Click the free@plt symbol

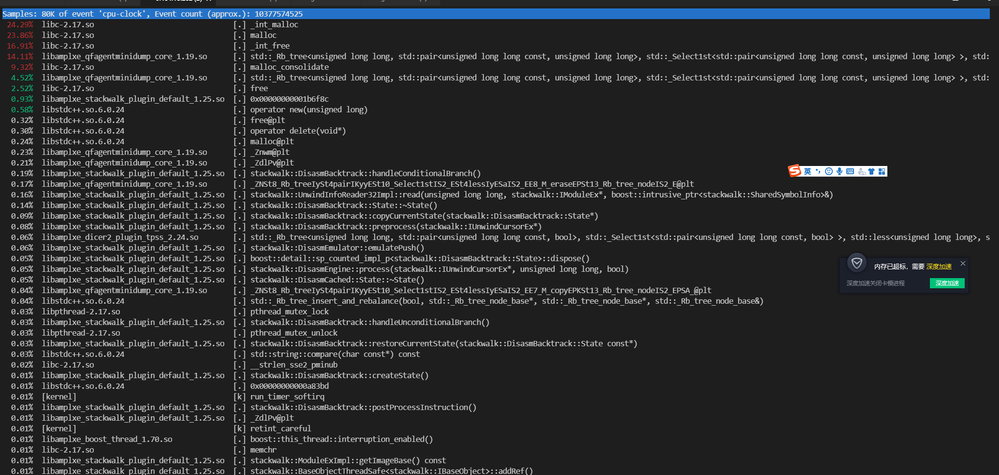270,120
